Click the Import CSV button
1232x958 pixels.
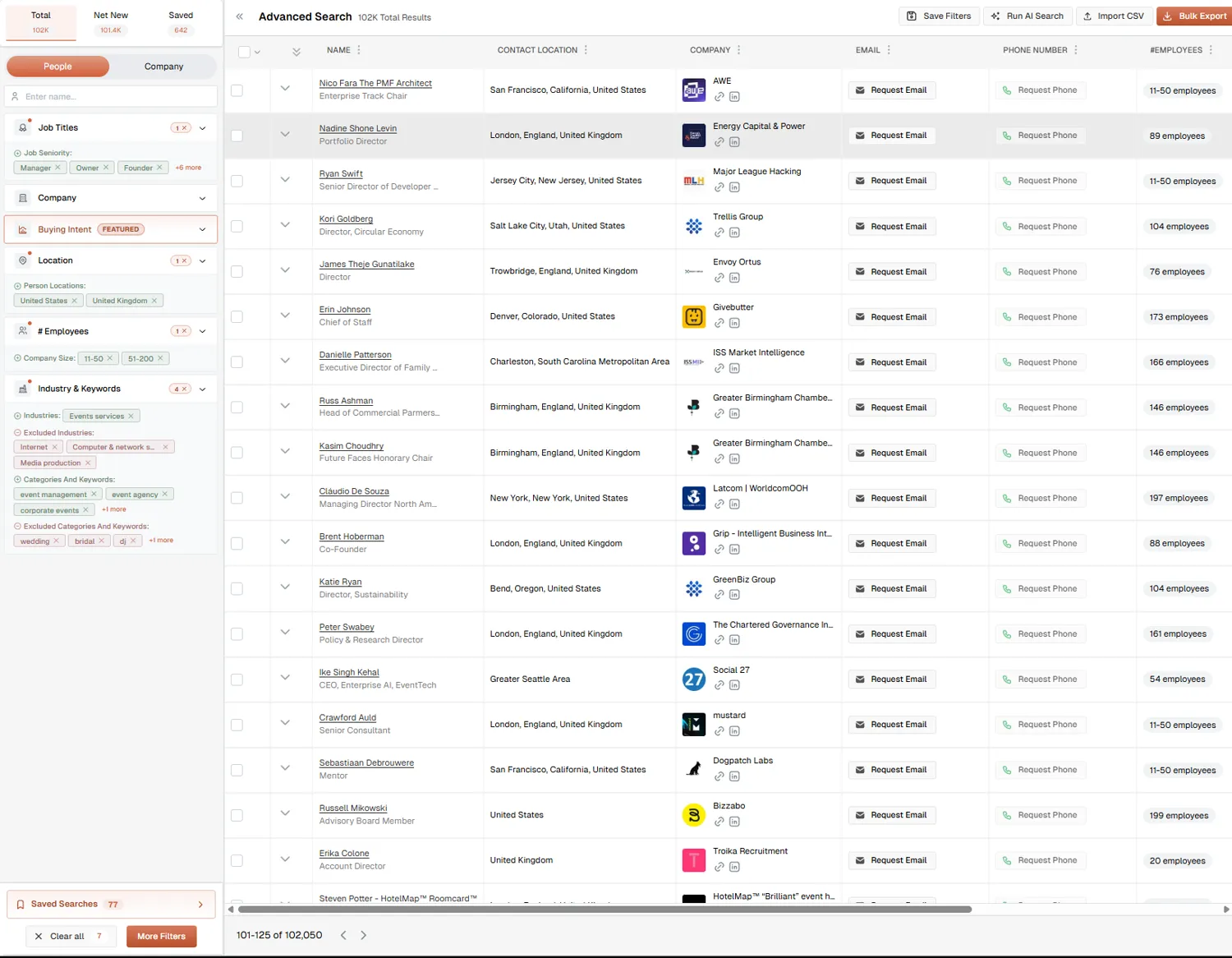click(1113, 16)
